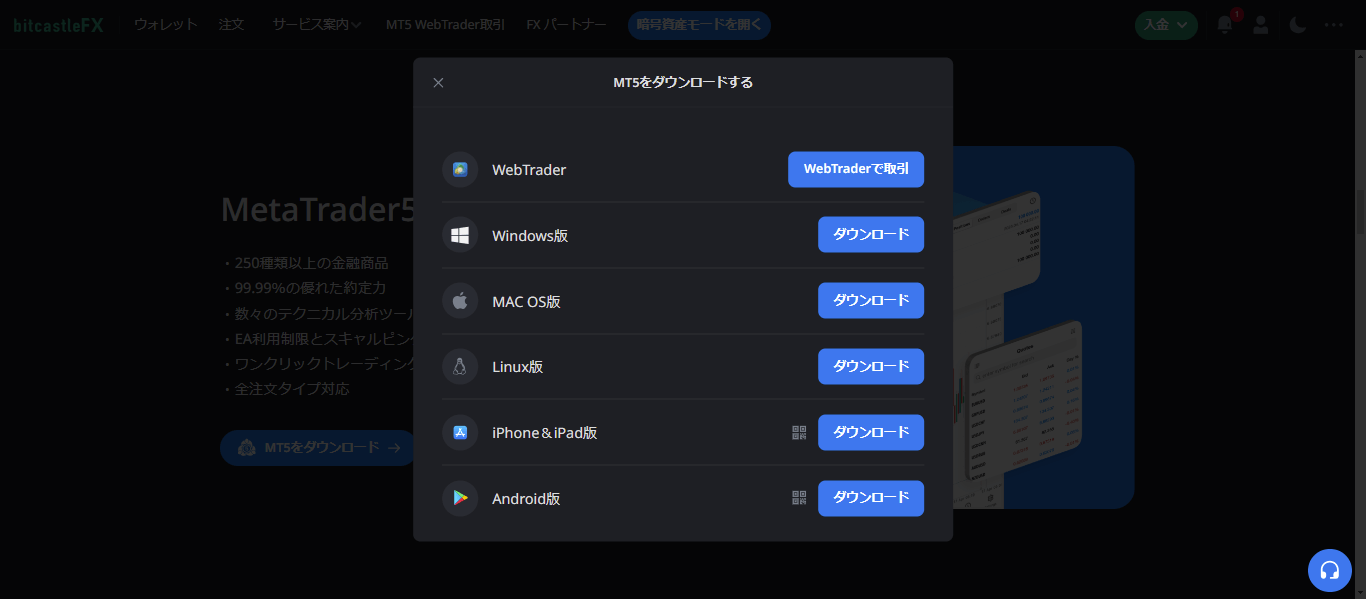
Task: Click the Google Play icon beside Android版
Action: (x=459, y=498)
